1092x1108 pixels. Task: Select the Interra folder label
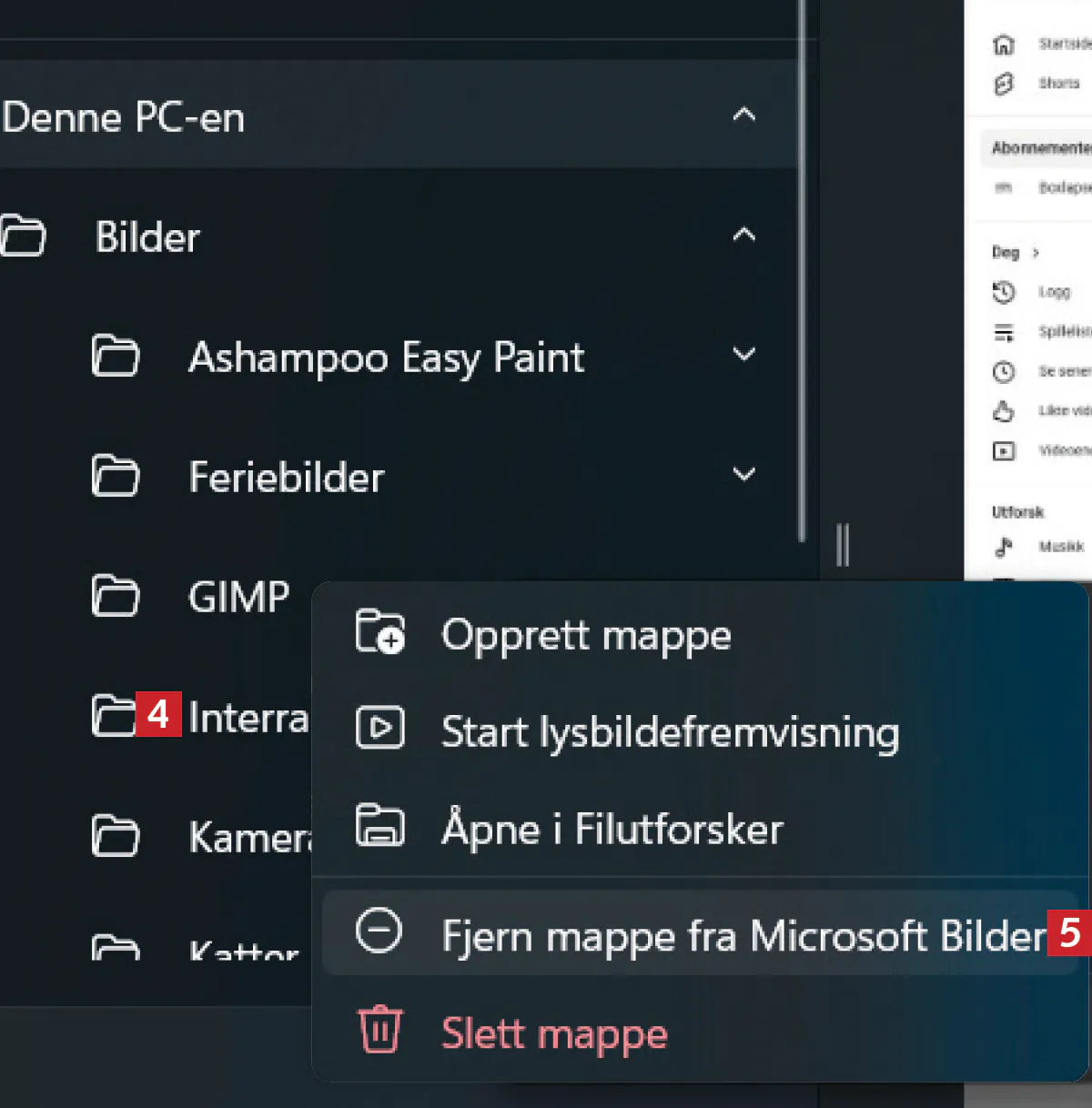[x=248, y=717]
